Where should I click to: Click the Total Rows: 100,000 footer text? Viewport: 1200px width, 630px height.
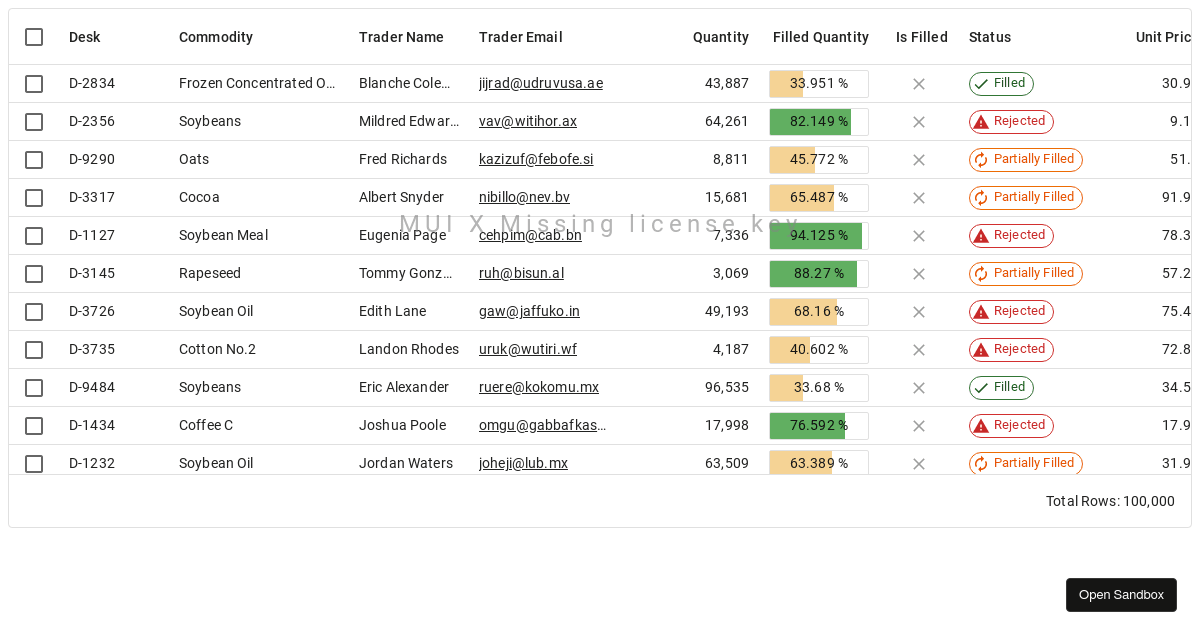coord(1110,502)
